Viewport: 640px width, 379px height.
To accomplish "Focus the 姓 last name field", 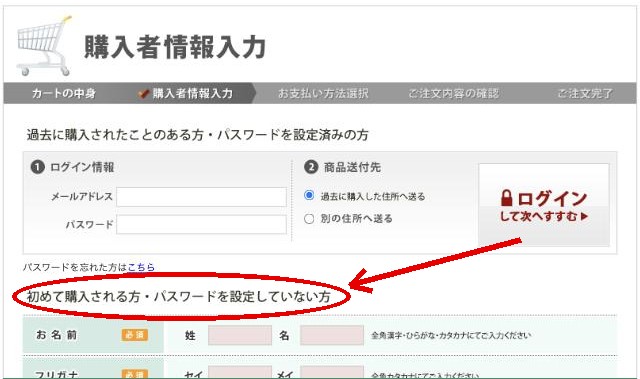I will pyautogui.click(x=240, y=335).
